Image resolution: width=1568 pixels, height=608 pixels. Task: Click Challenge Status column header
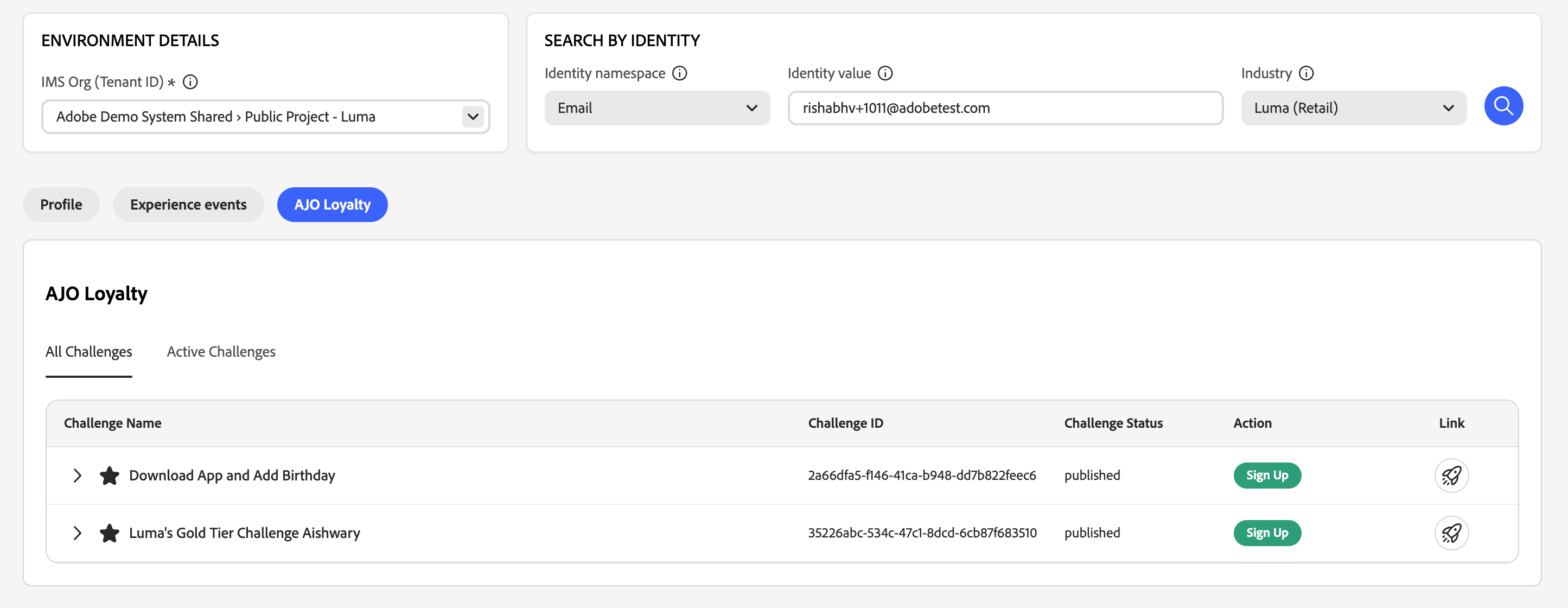point(1113,423)
